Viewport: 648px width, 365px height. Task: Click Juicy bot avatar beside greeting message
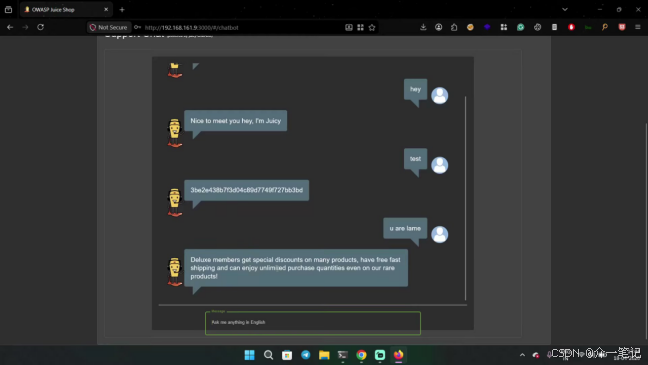click(x=175, y=133)
